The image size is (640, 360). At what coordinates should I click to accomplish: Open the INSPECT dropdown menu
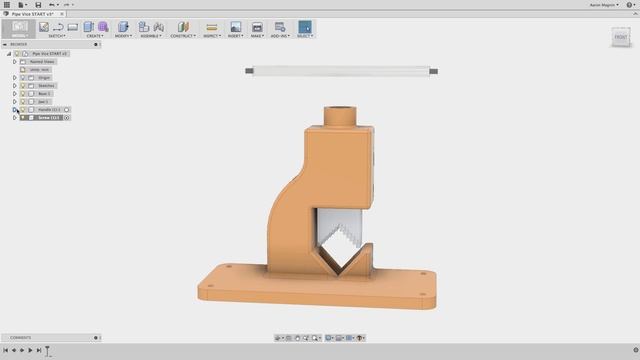click(212, 36)
